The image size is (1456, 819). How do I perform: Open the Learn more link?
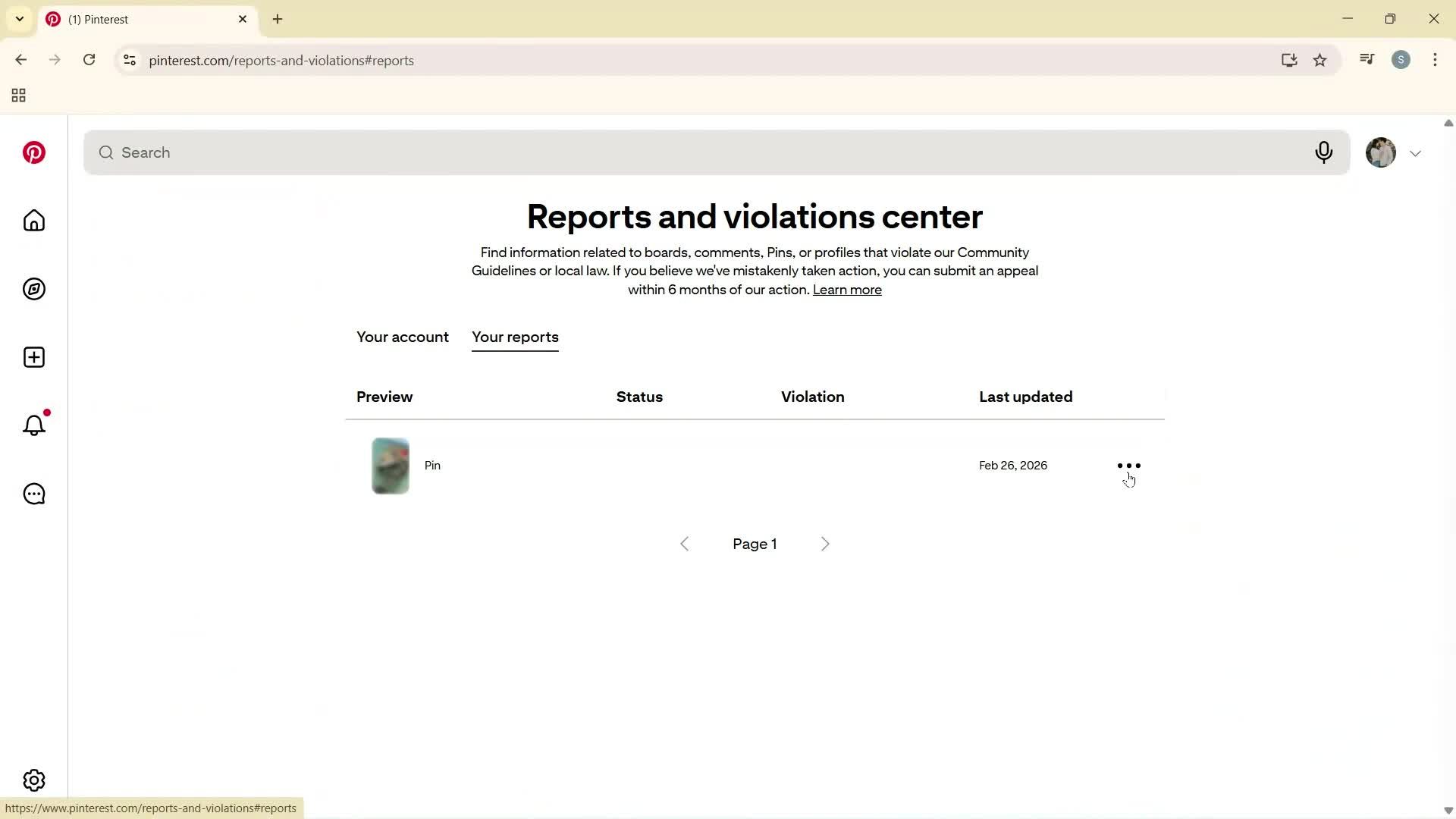point(847,290)
